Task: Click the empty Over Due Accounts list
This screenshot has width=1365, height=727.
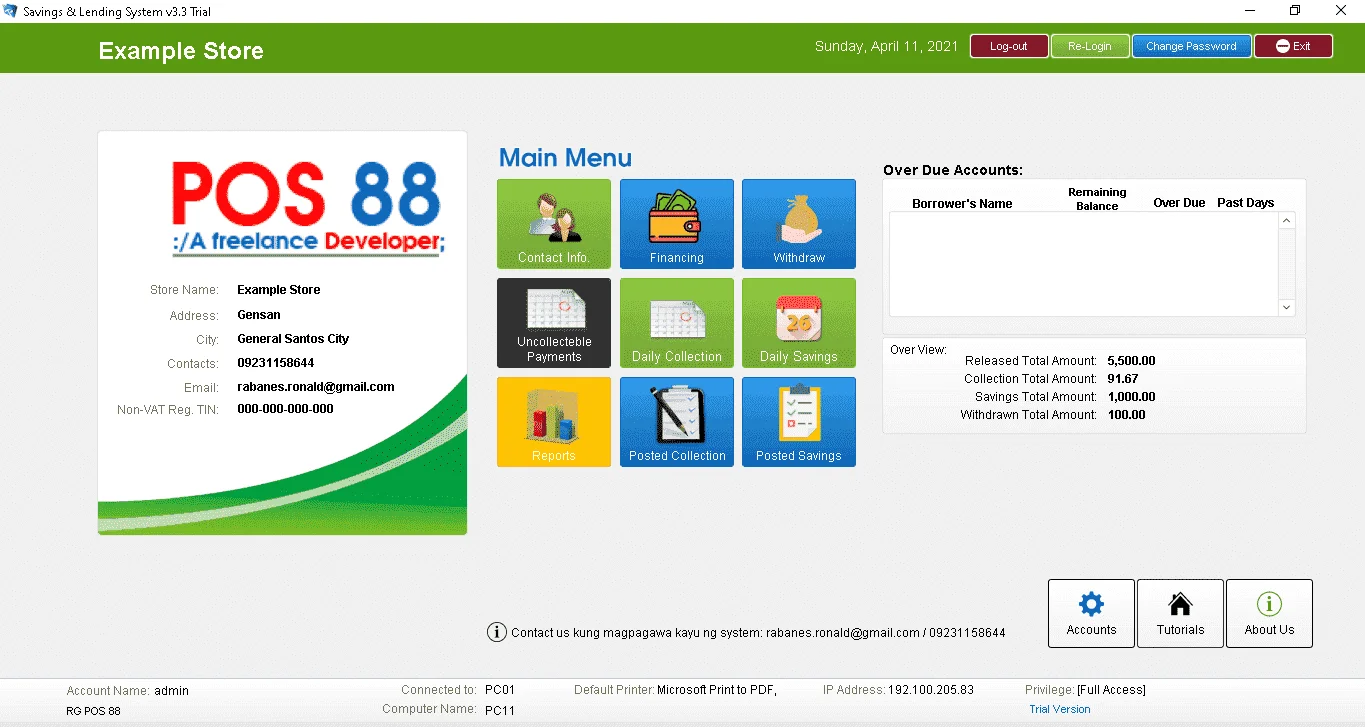Action: (1084, 264)
